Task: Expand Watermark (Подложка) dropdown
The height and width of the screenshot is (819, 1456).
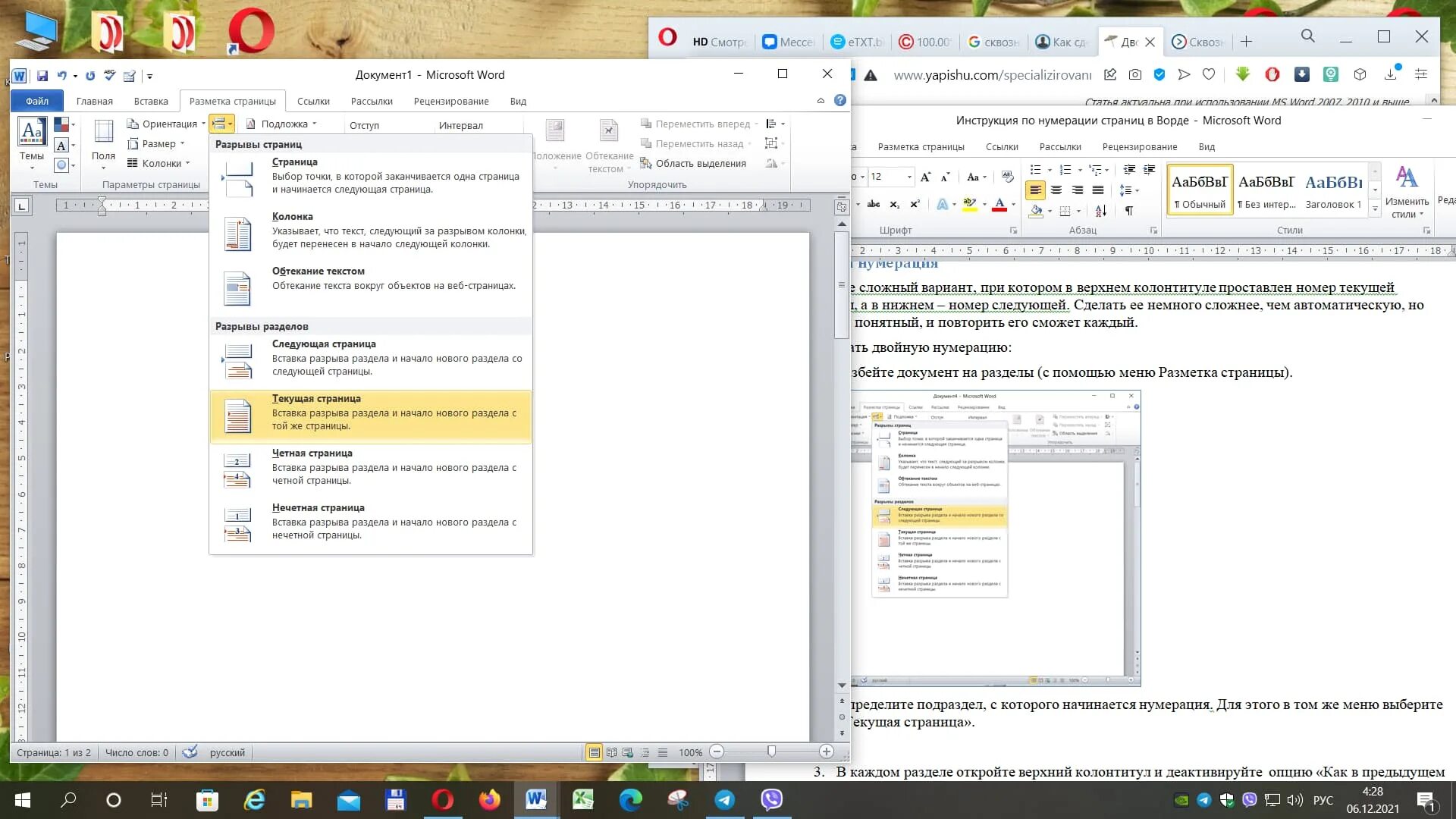Action: pyautogui.click(x=281, y=124)
